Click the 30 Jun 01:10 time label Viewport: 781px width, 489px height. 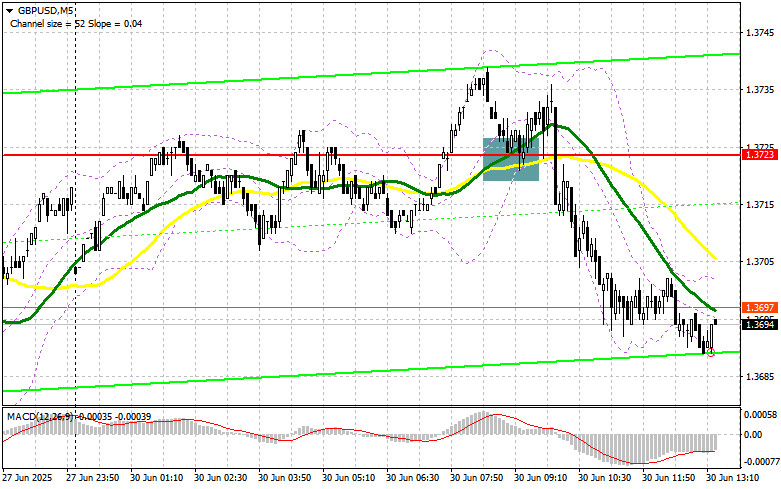tap(156, 478)
